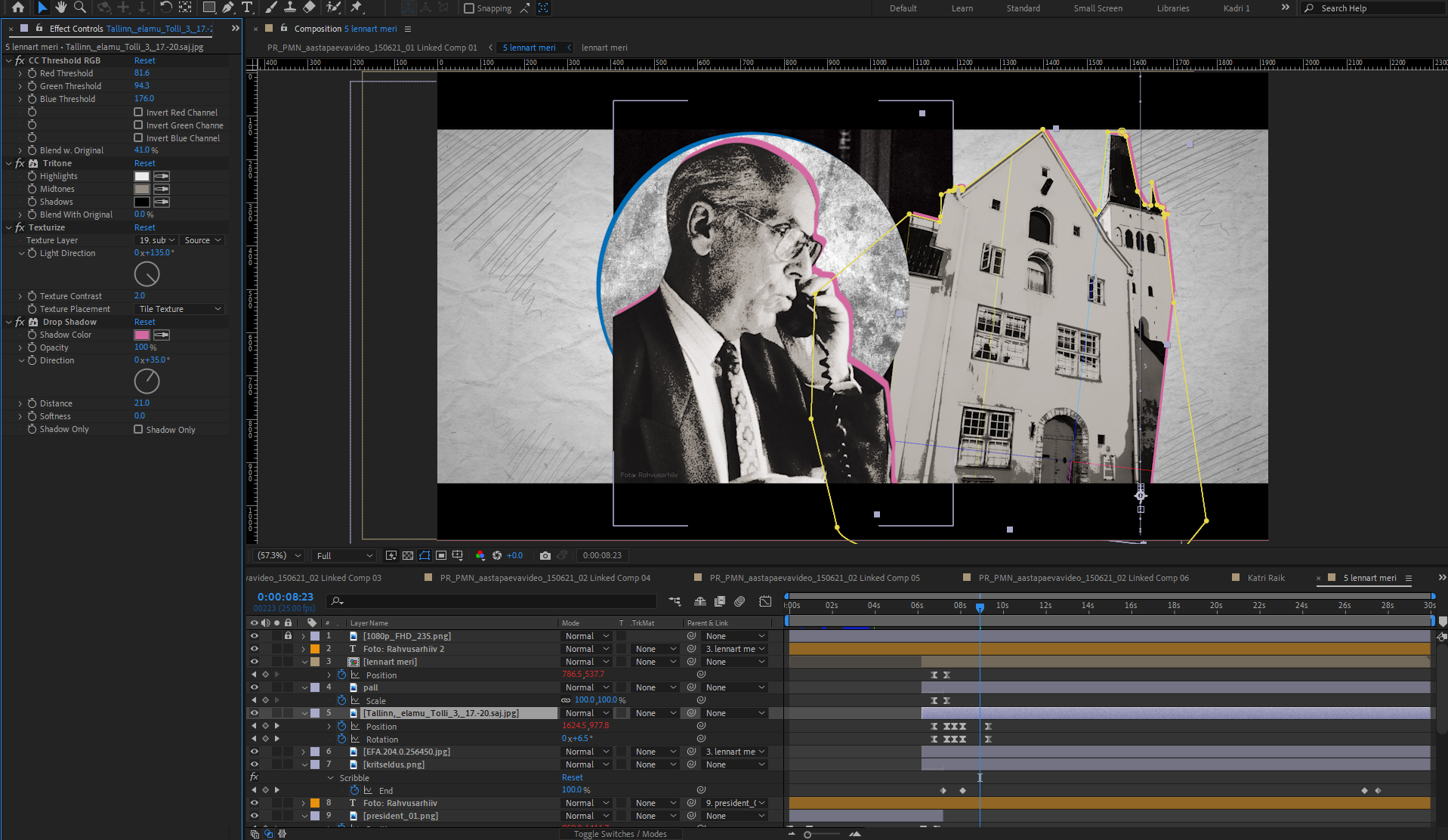Click the pink Shadow Color swatch

pyautogui.click(x=141, y=335)
